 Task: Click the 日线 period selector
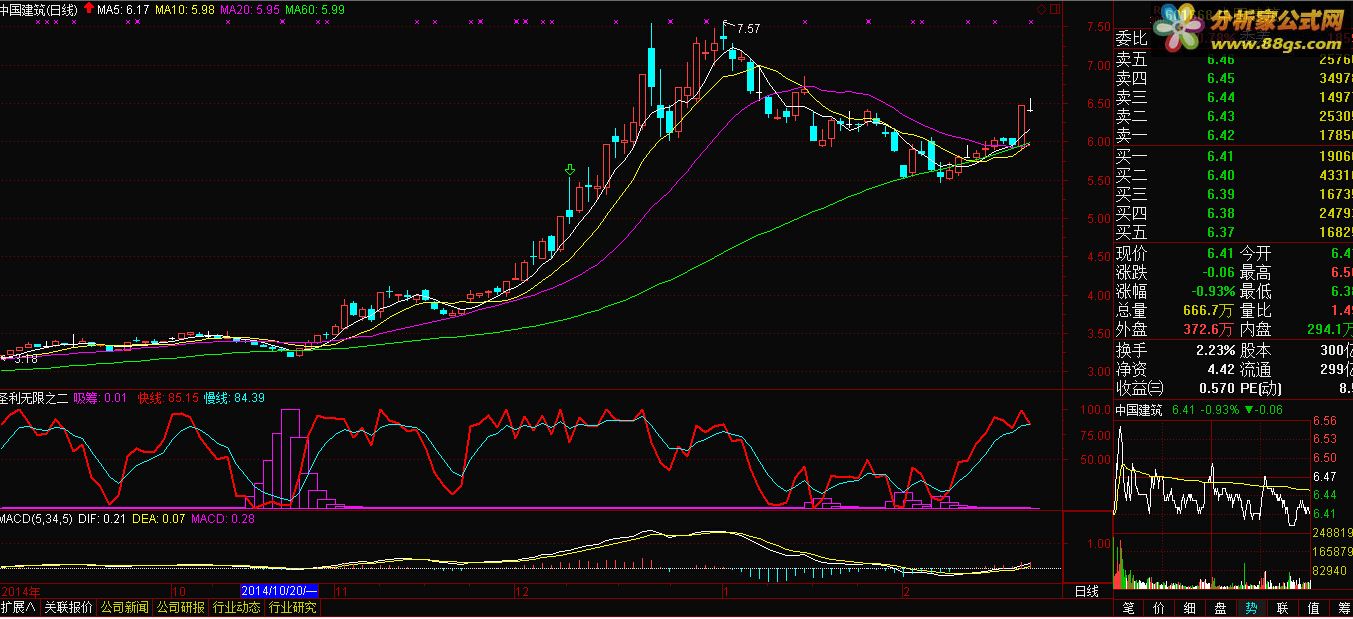1085,591
